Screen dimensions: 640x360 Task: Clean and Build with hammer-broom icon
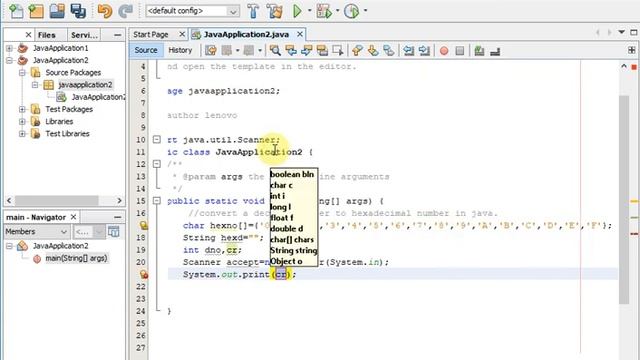[275, 11]
